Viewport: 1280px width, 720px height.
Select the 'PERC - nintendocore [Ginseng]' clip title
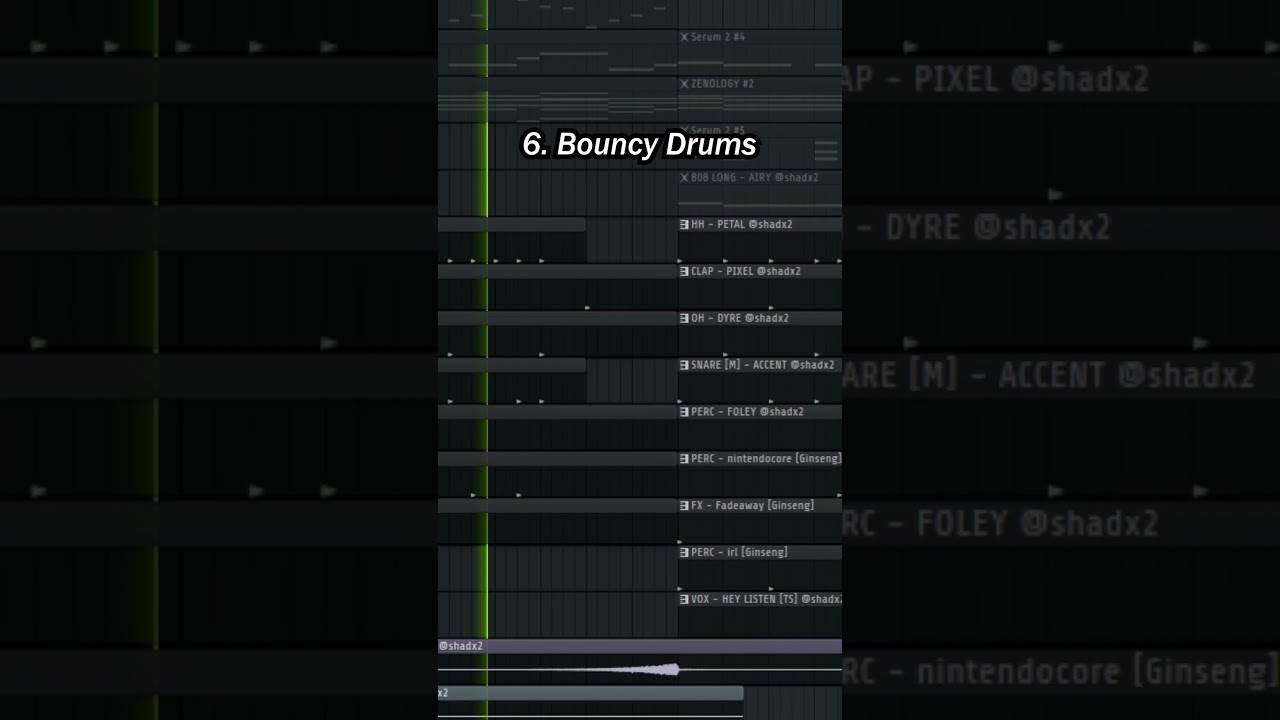pyautogui.click(x=766, y=459)
